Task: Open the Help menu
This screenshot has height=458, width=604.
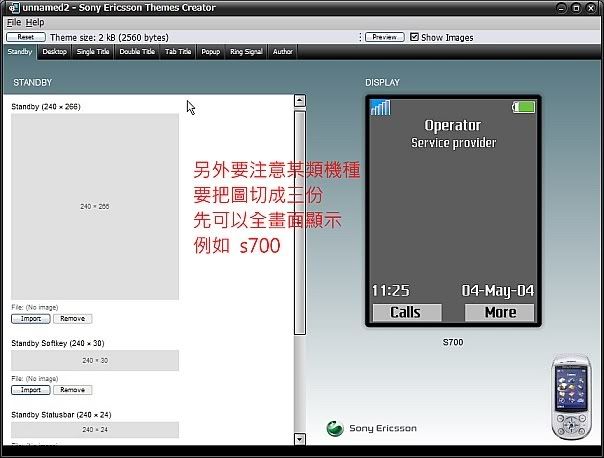Action: pos(35,22)
